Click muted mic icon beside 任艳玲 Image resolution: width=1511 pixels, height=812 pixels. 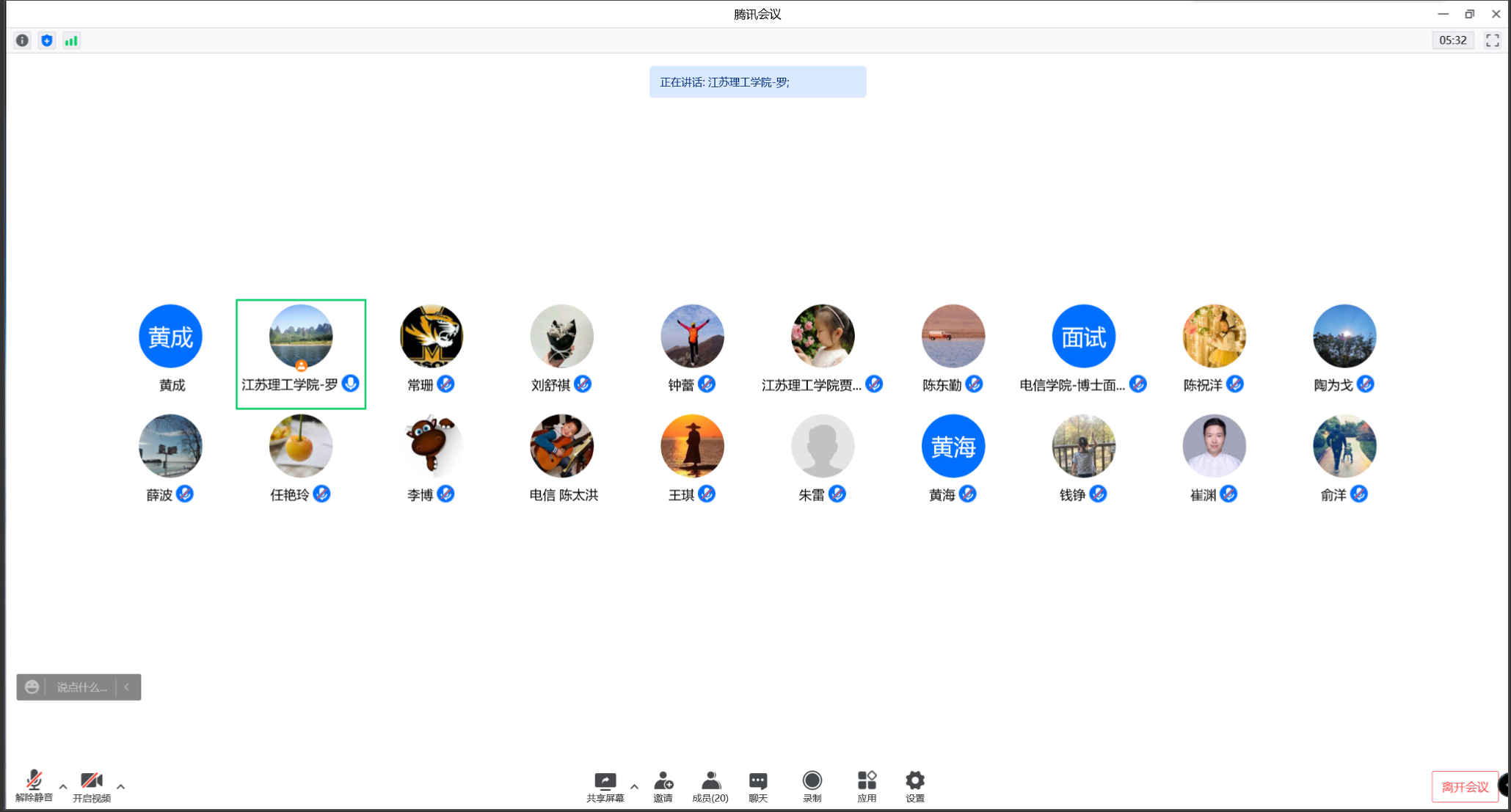point(321,494)
